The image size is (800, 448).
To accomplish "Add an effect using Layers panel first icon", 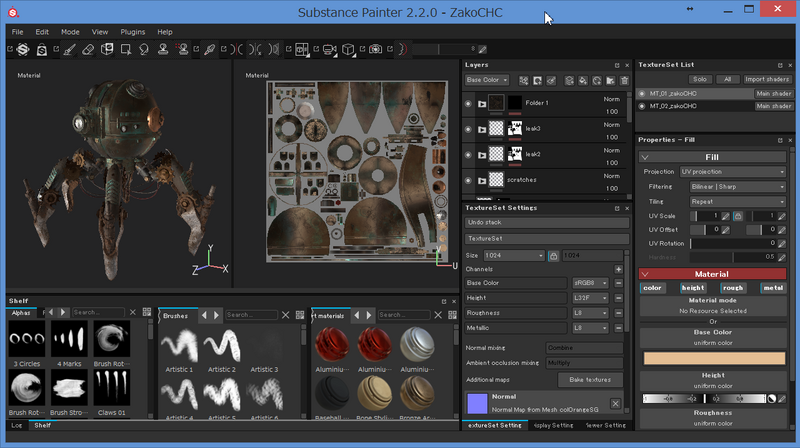I will click(x=523, y=81).
